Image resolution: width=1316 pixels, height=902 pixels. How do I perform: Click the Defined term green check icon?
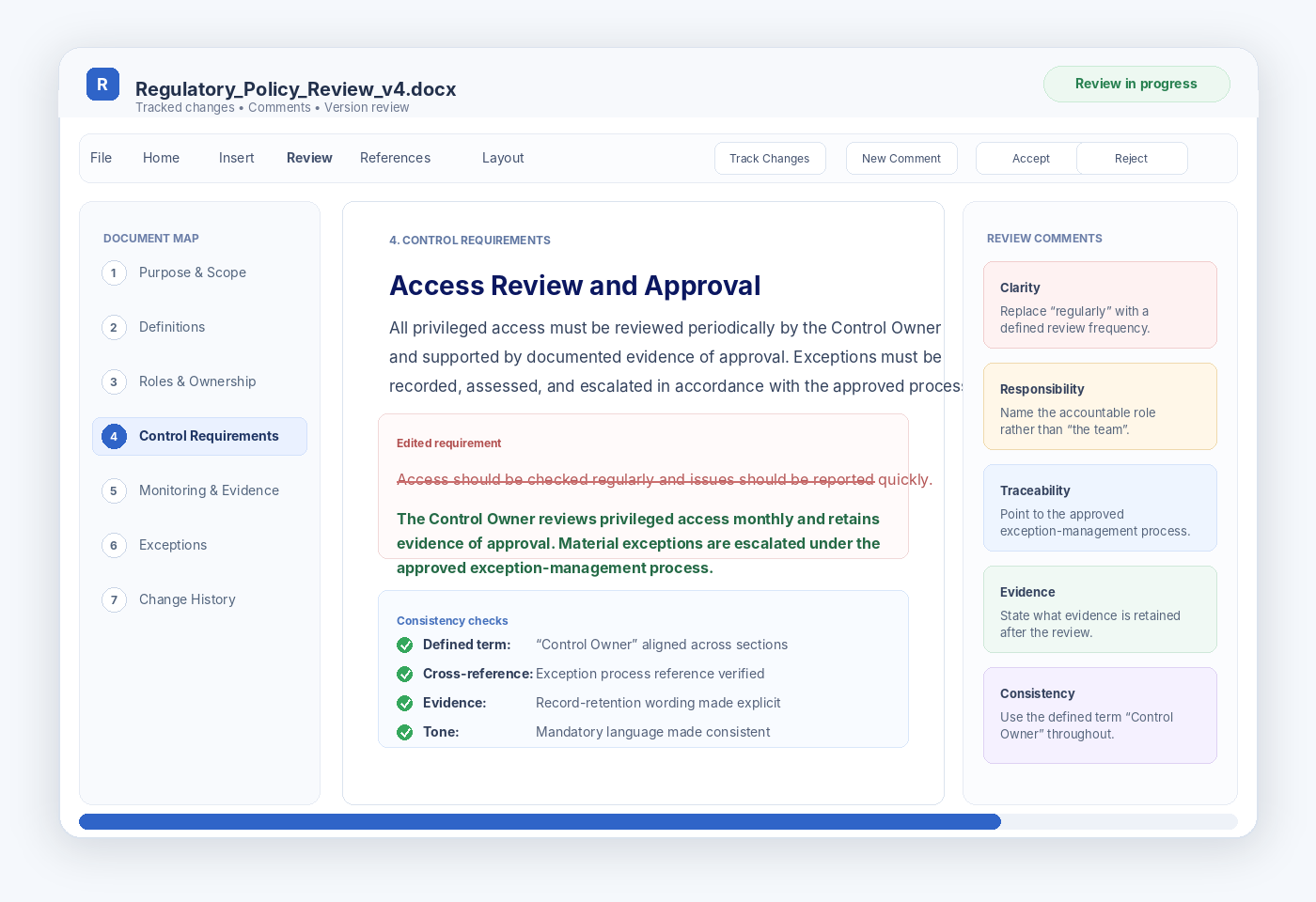click(x=405, y=645)
